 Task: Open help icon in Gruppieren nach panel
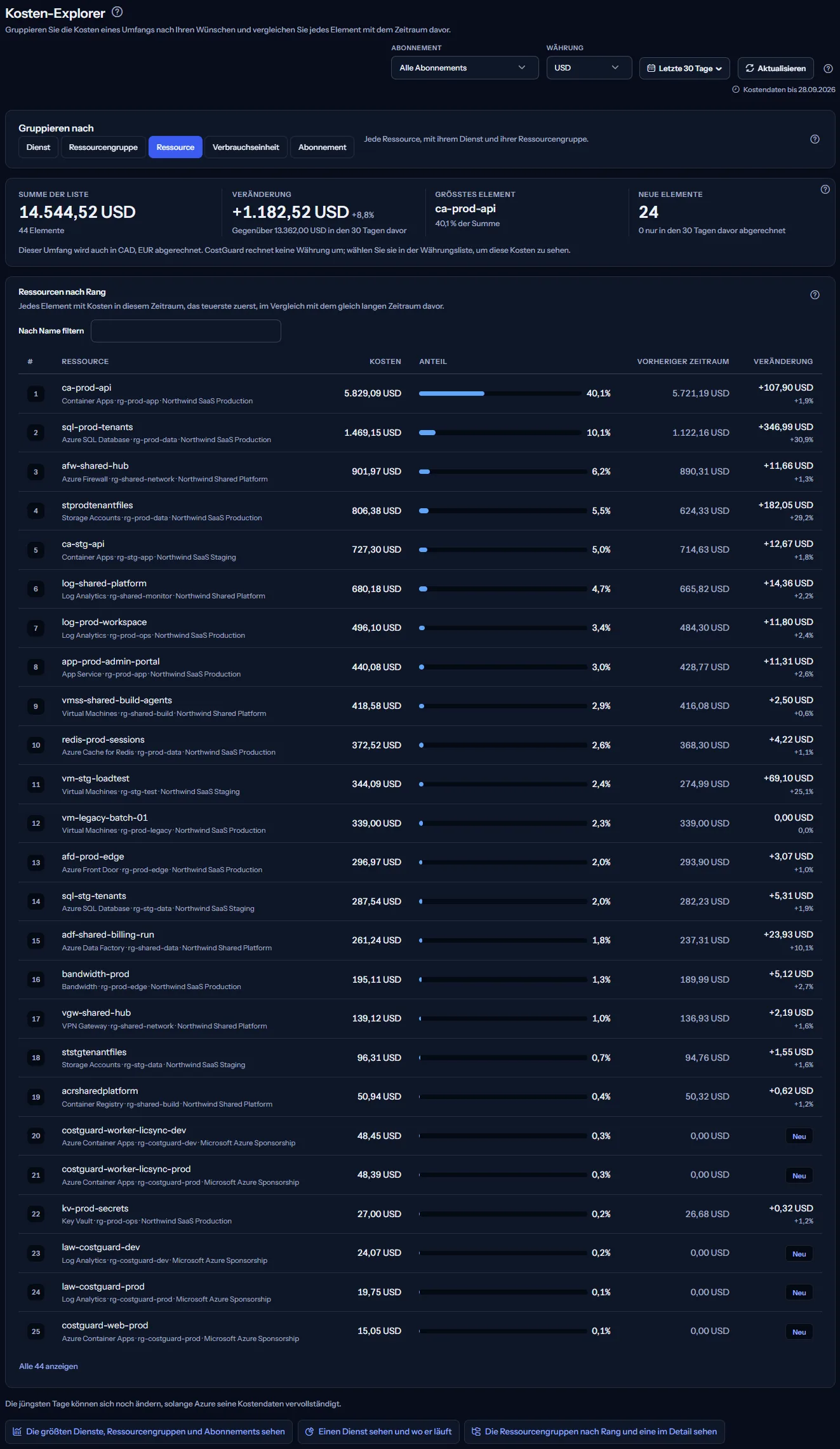[815, 139]
